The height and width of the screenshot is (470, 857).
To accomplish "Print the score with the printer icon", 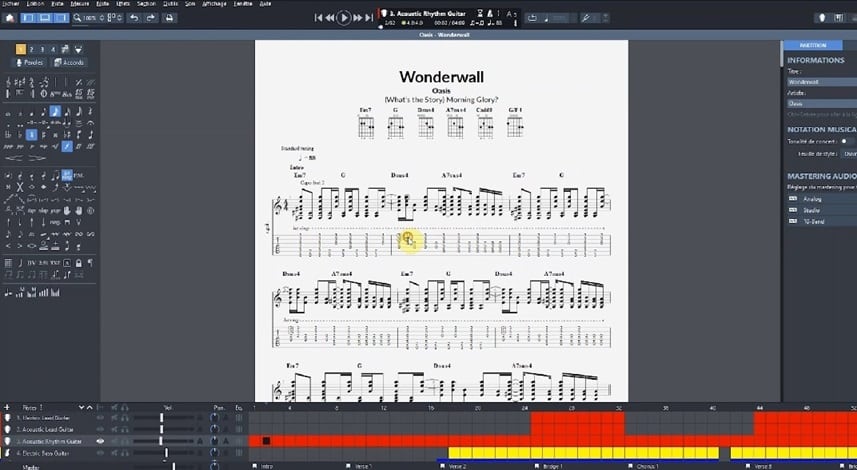I will [169, 18].
